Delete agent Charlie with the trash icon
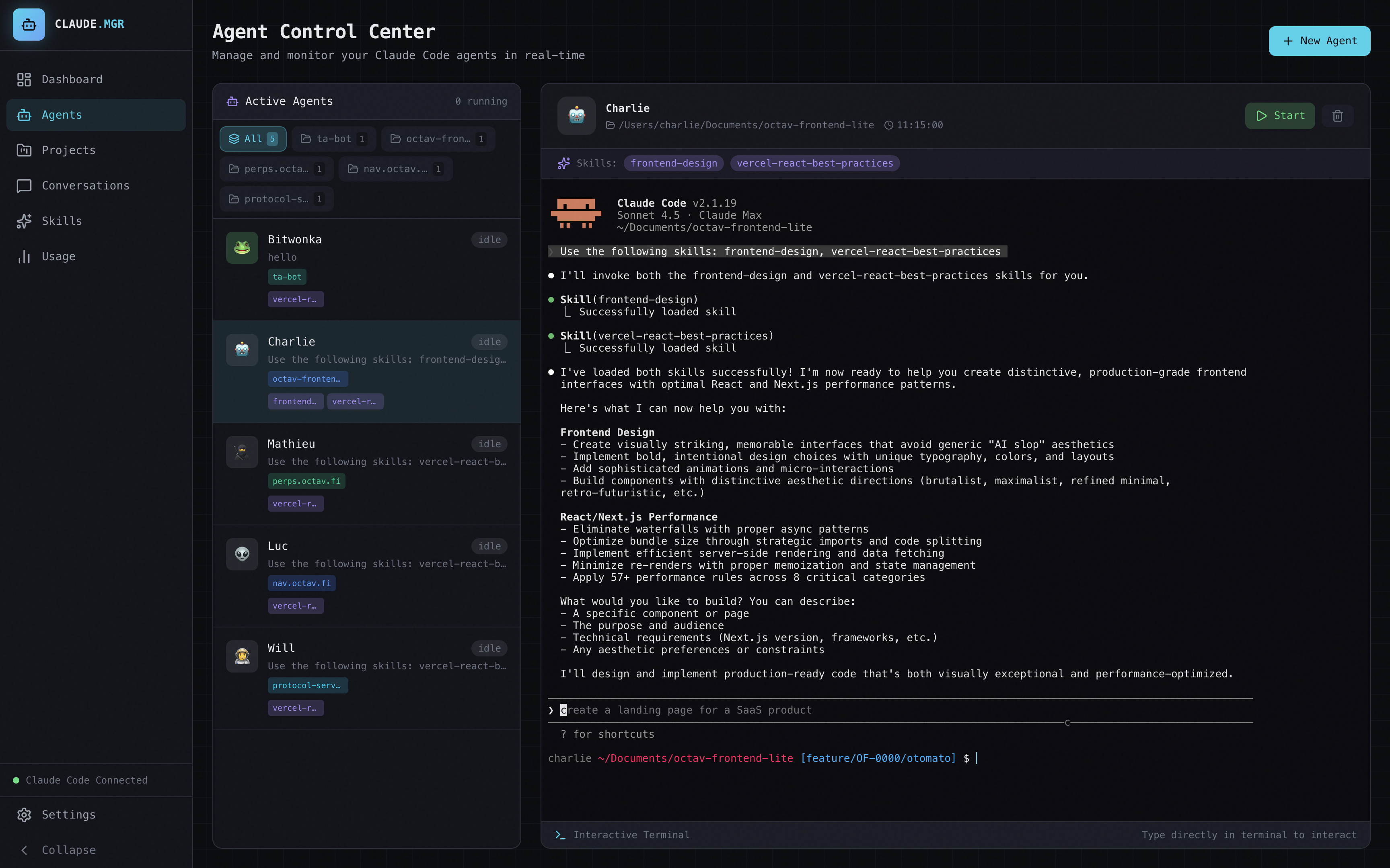 (1338, 115)
